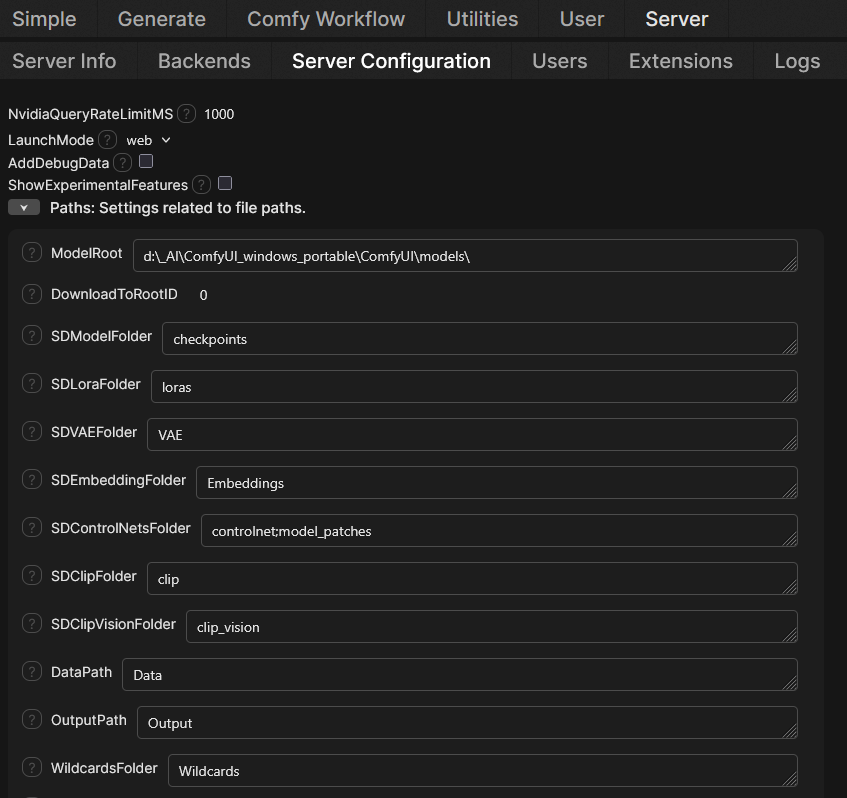Image resolution: width=847 pixels, height=798 pixels.
Task: Click the ModelRoot path text field
Action: 465,256
